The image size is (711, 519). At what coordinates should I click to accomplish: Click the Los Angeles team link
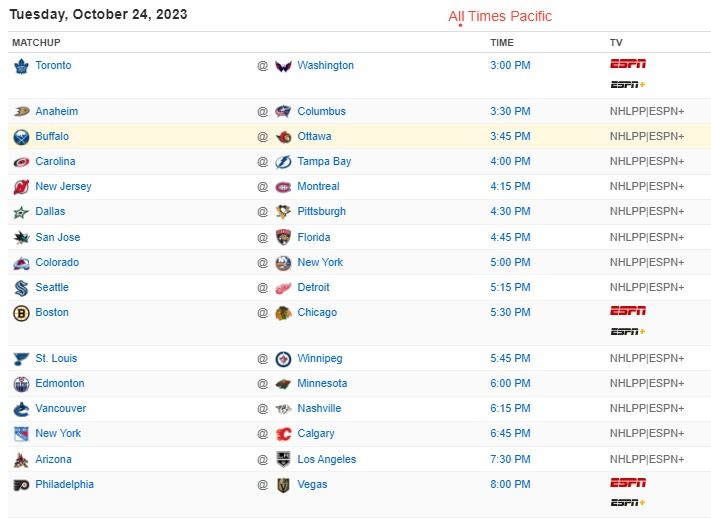(326, 460)
